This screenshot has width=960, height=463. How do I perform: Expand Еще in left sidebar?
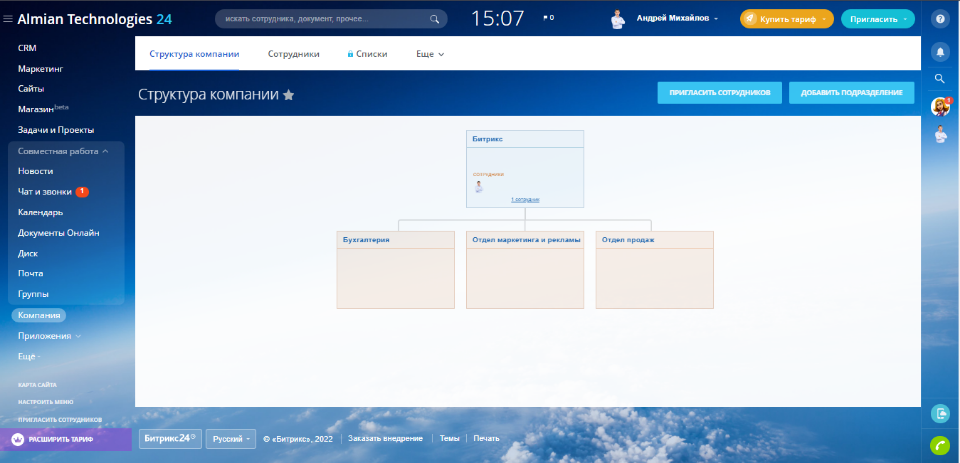pyautogui.click(x=29, y=356)
